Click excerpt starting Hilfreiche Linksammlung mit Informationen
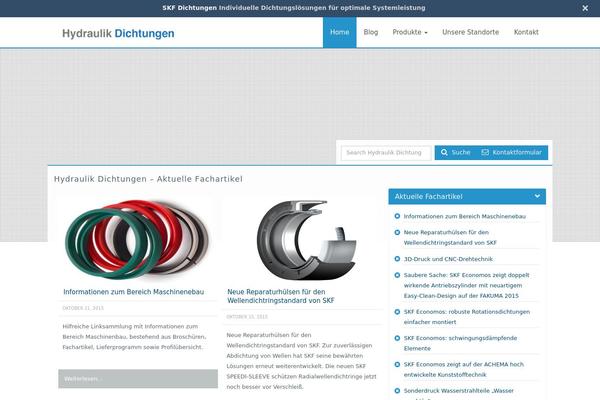 (134, 337)
